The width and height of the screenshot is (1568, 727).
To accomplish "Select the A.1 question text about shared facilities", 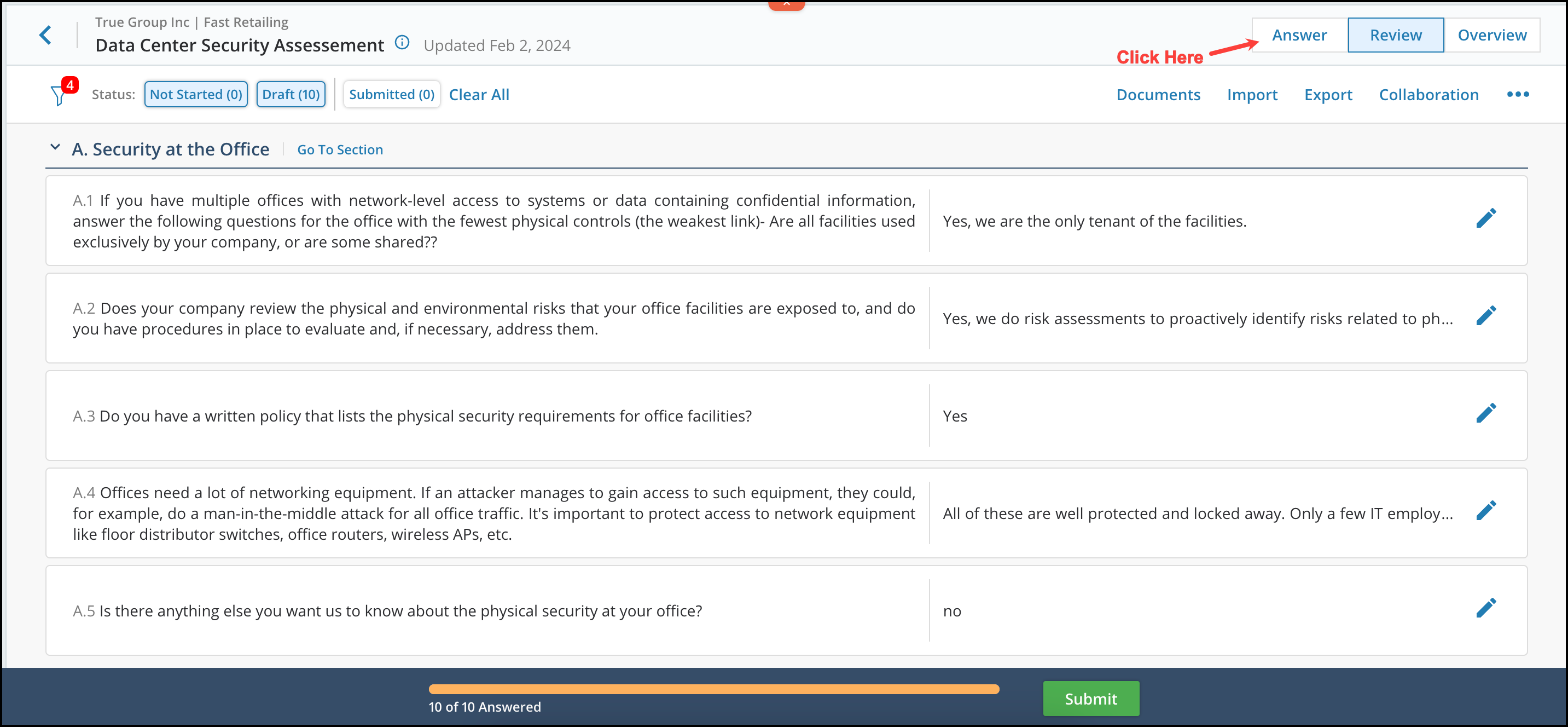I will coord(493,221).
